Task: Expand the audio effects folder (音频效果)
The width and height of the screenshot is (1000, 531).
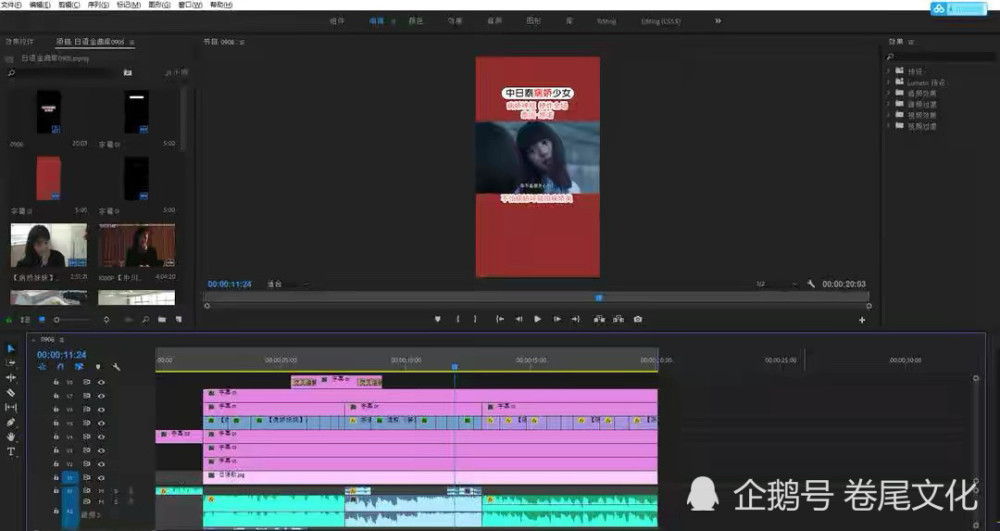Action: point(888,93)
